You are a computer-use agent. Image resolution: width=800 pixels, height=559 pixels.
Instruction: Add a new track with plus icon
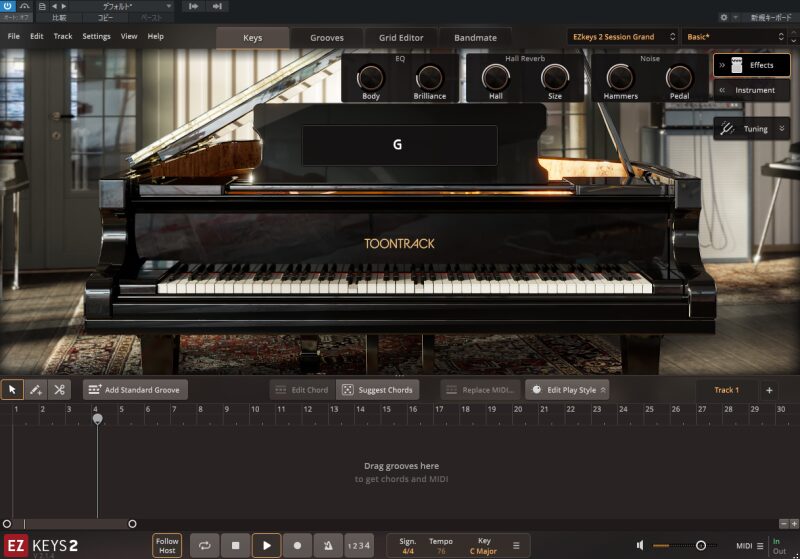tap(769, 390)
